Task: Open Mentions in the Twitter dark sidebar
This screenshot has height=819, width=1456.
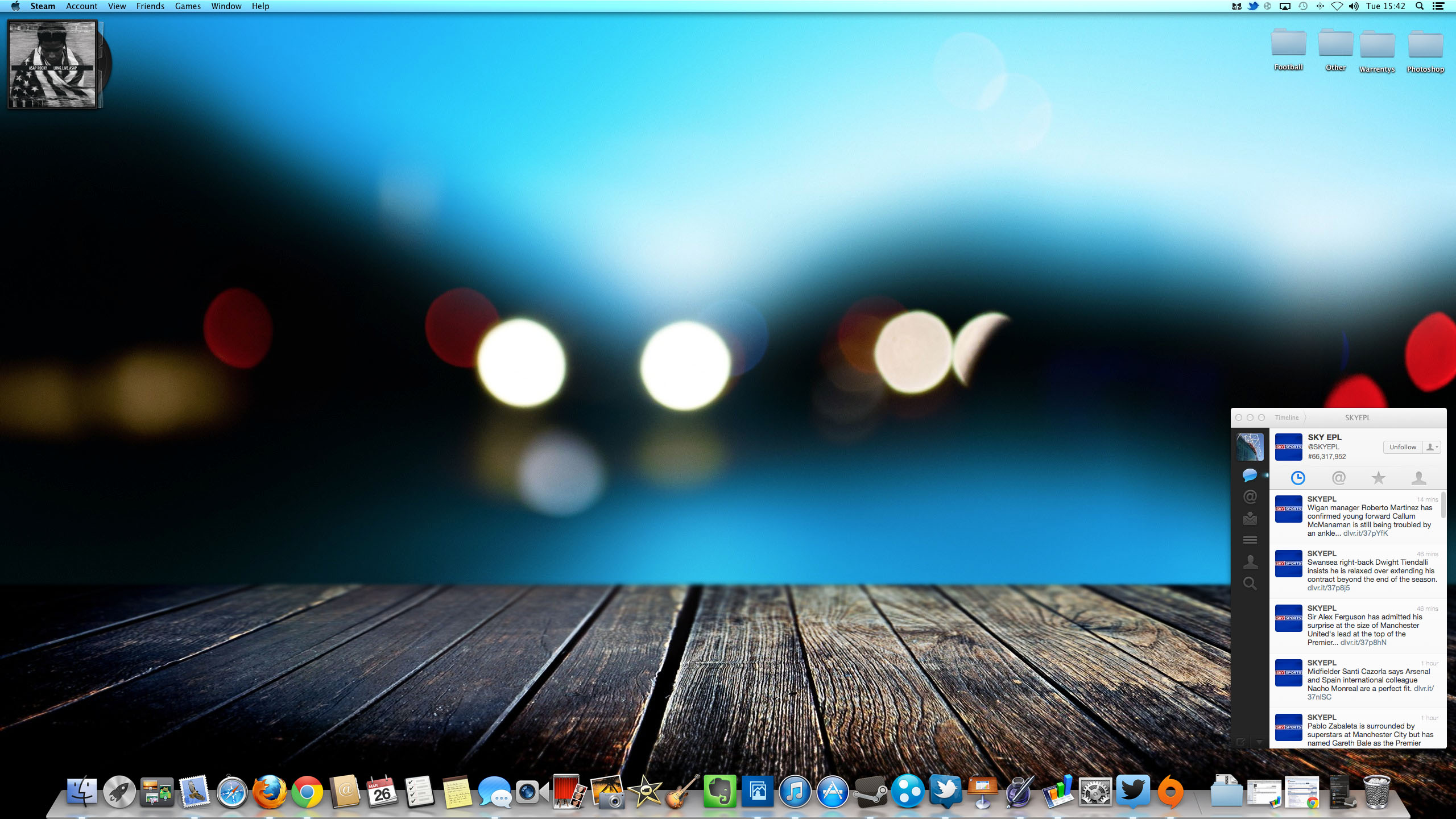Action: (x=1250, y=497)
